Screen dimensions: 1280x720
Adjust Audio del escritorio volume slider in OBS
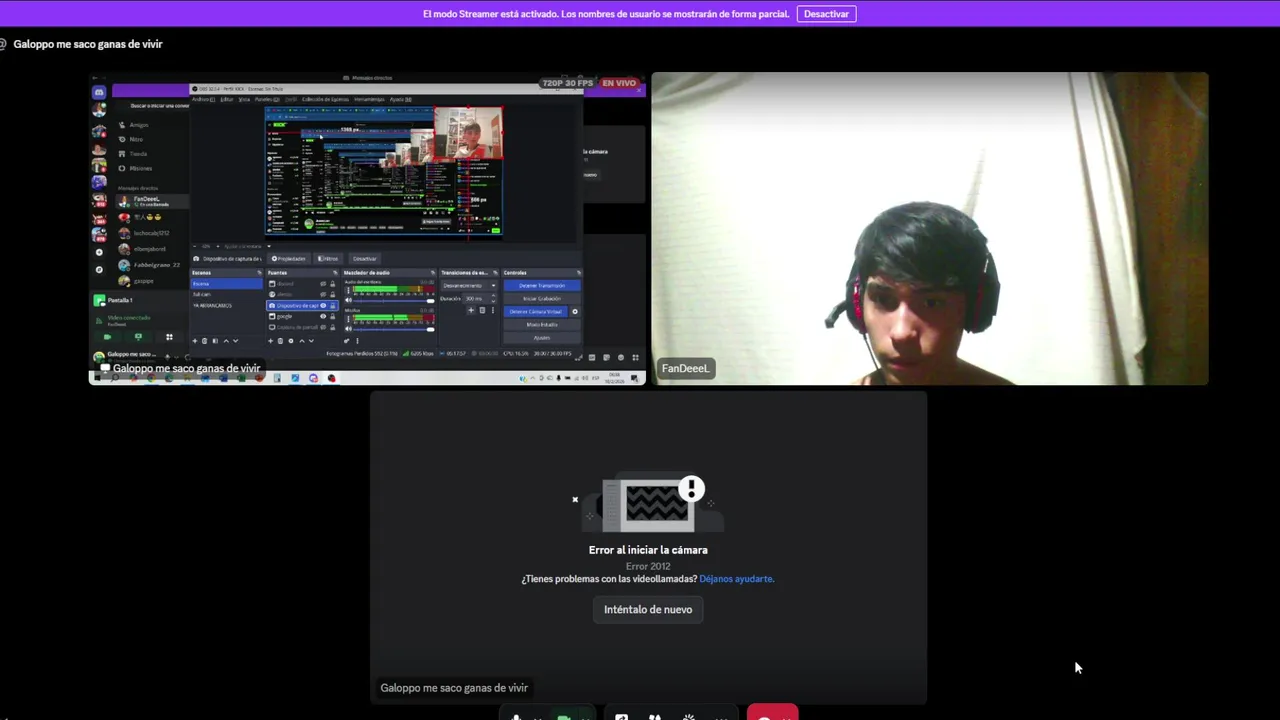394,301
